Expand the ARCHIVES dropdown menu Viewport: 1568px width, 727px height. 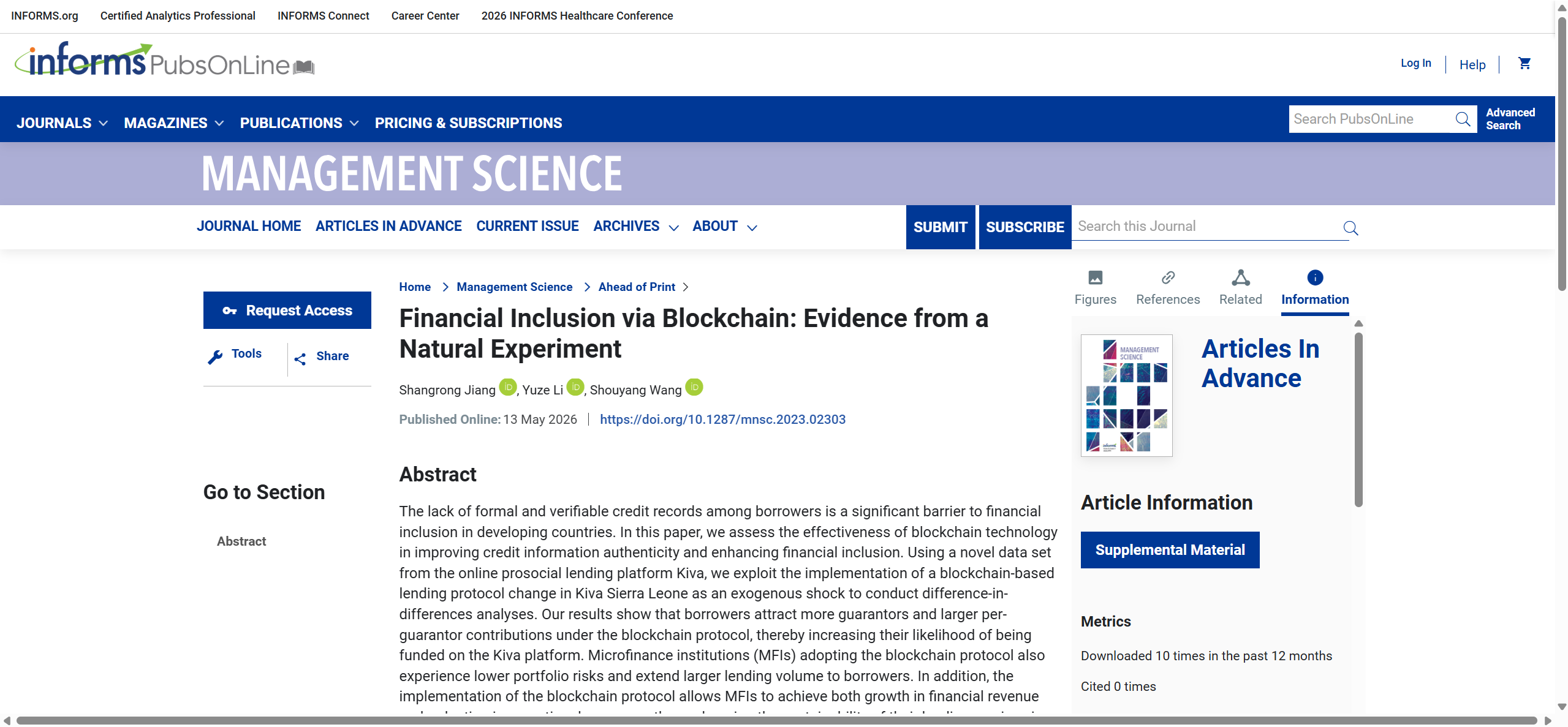coord(635,226)
